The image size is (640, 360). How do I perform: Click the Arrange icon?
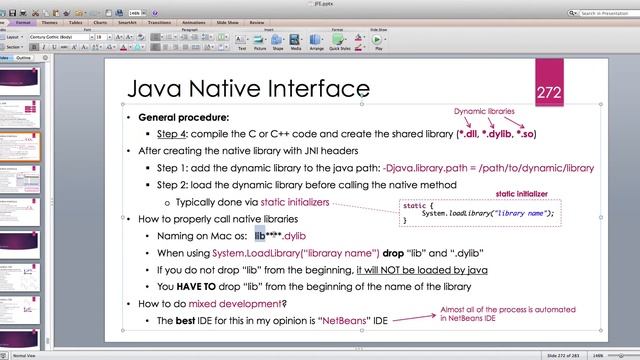(x=315, y=40)
